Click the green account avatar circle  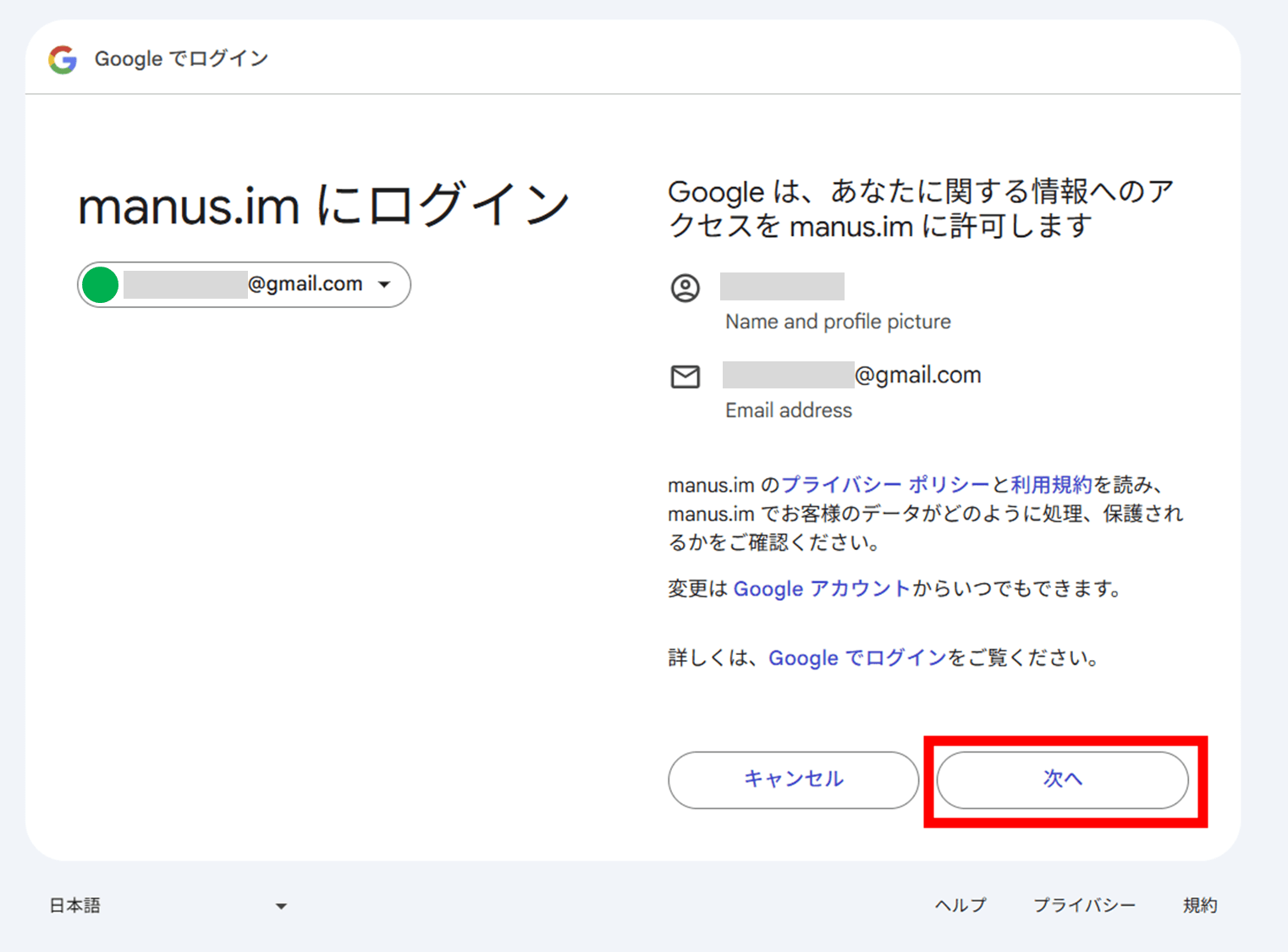coord(101,284)
